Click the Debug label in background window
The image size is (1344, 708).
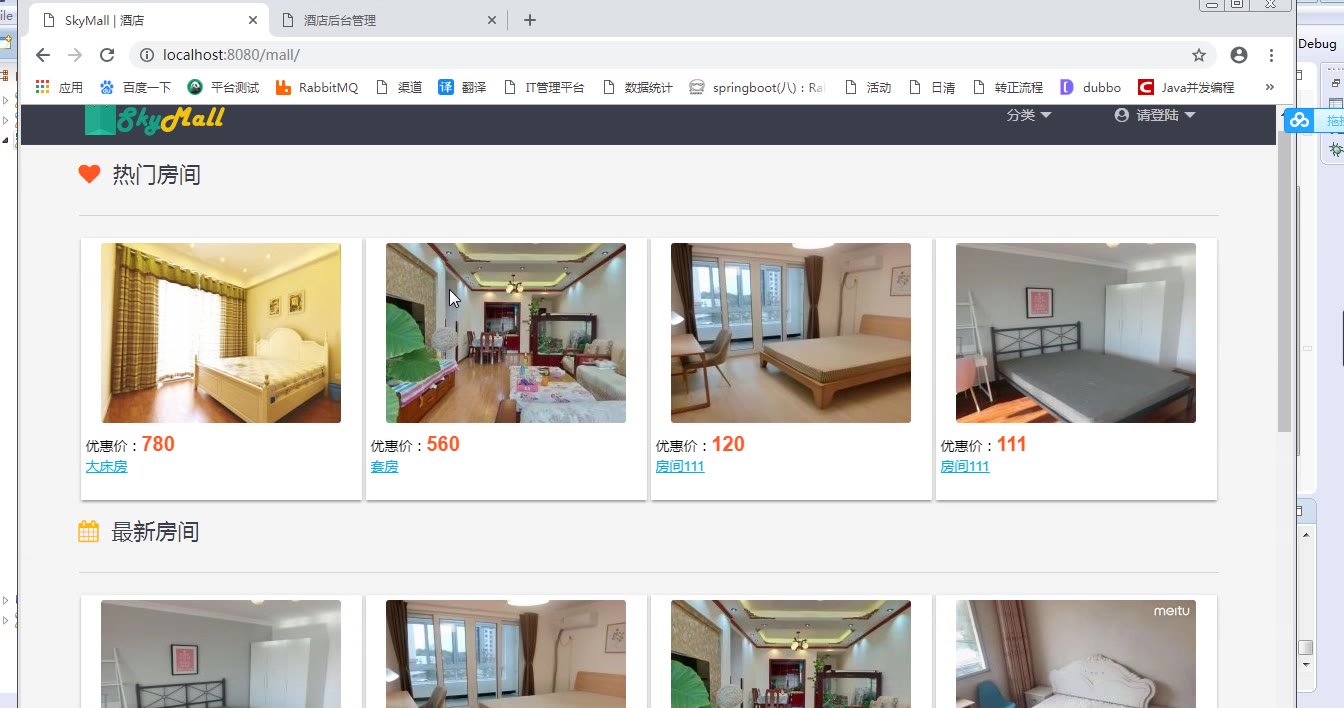[1317, 44]
